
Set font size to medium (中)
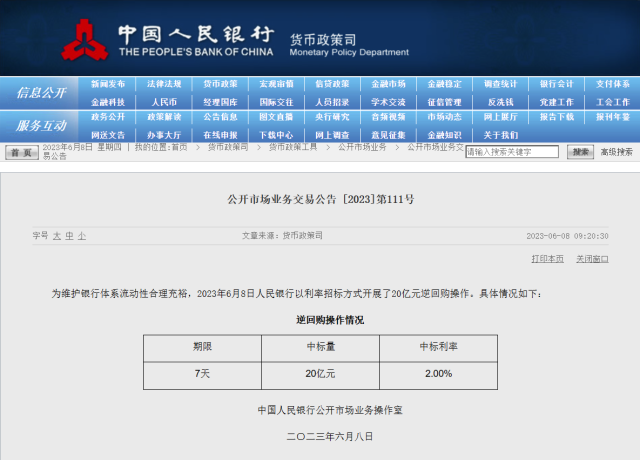(70, 235)
